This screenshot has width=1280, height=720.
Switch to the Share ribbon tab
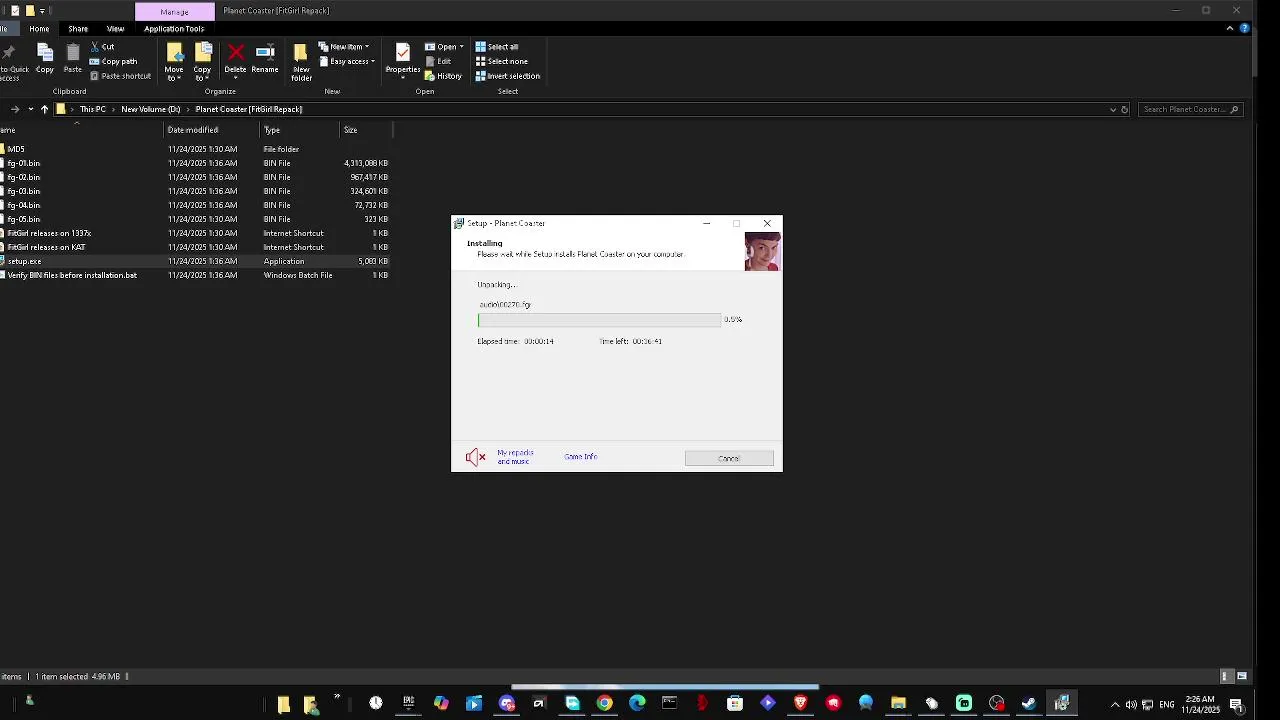(x=78, y=29)
